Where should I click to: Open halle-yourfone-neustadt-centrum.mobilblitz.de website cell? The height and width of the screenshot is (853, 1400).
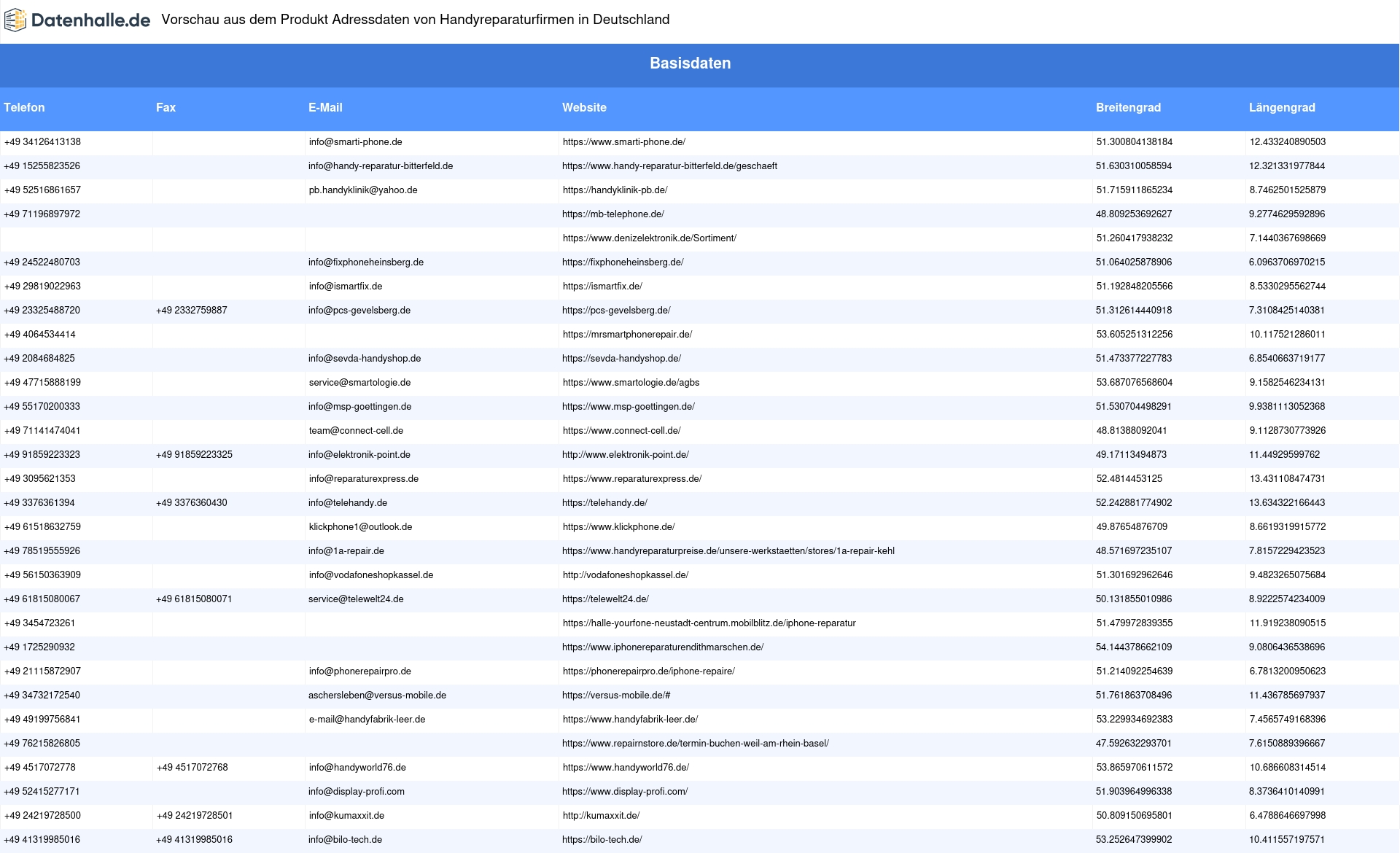tap(709, 623)
